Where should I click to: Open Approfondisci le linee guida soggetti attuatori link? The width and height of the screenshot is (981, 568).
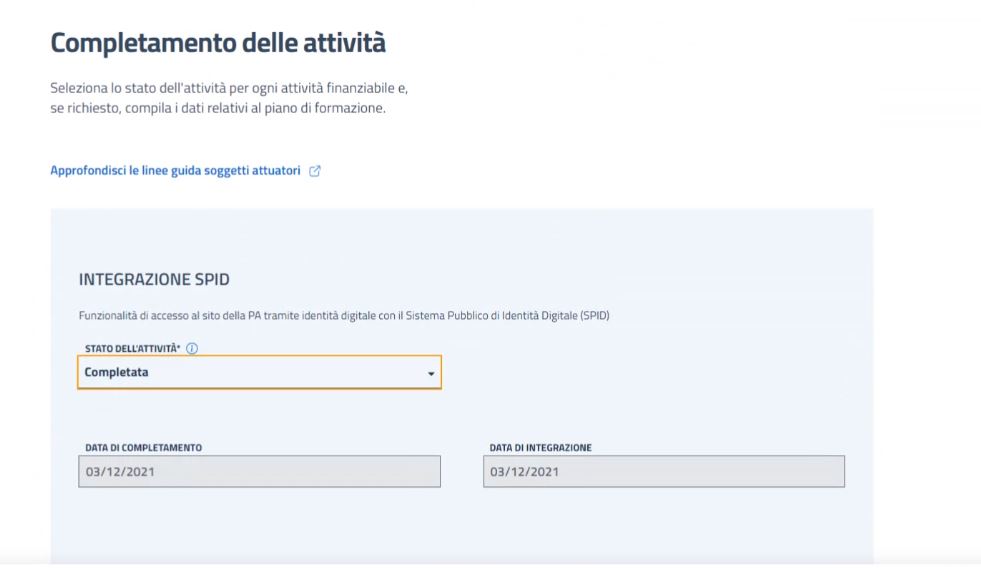(175, 170)
